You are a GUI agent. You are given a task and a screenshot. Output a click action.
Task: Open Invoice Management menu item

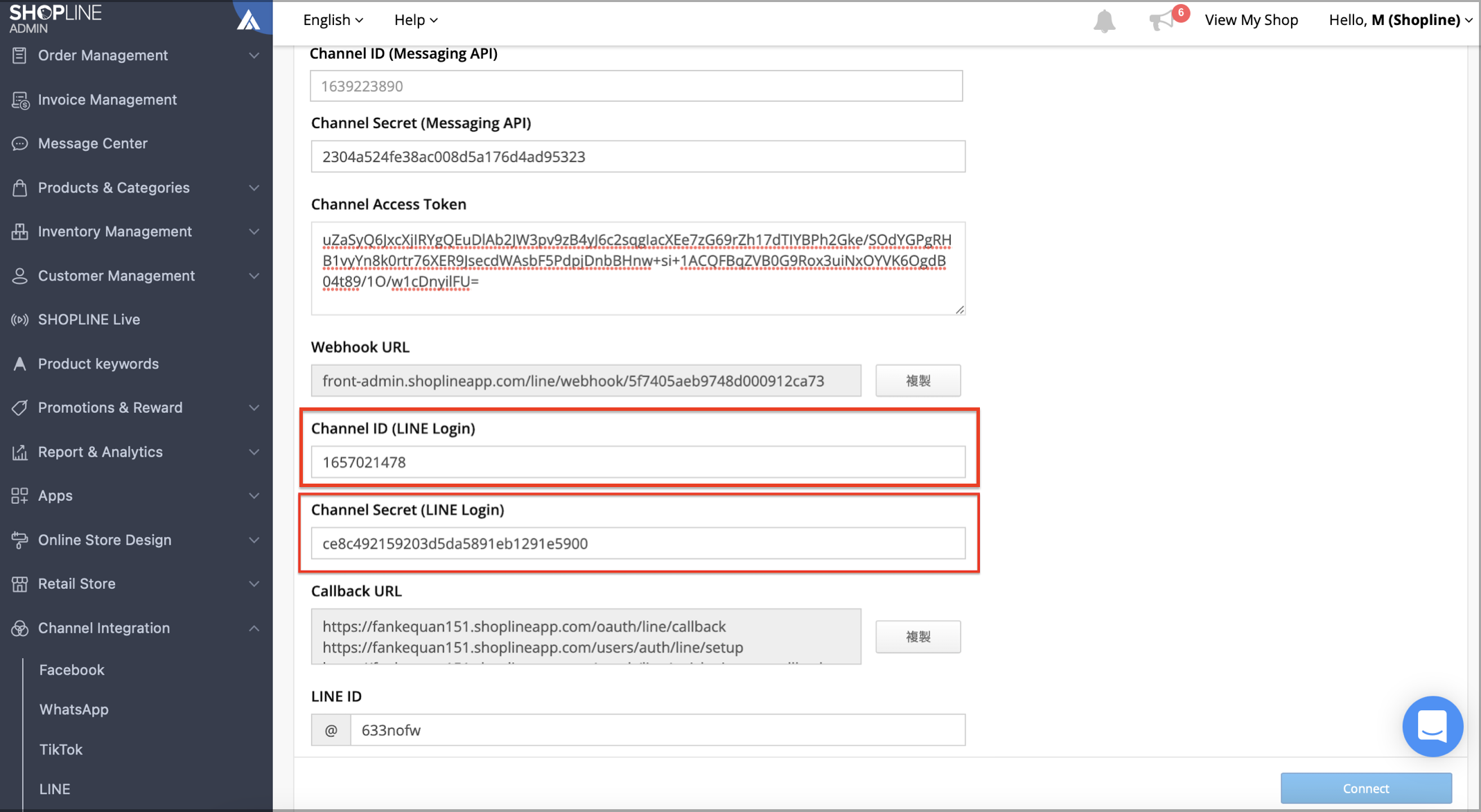point(107,100)
